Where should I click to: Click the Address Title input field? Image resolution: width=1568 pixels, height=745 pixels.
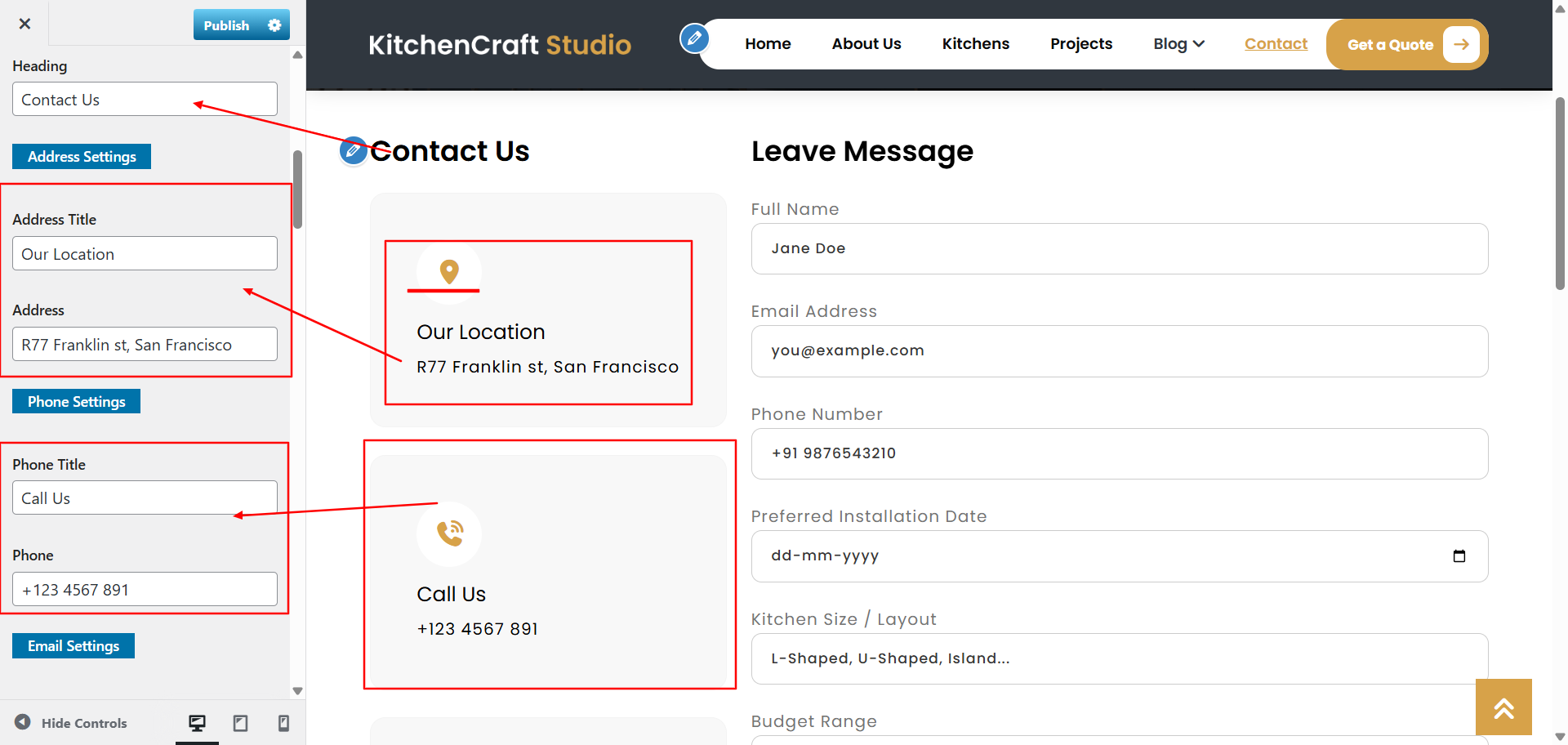[x=145, y=253]
